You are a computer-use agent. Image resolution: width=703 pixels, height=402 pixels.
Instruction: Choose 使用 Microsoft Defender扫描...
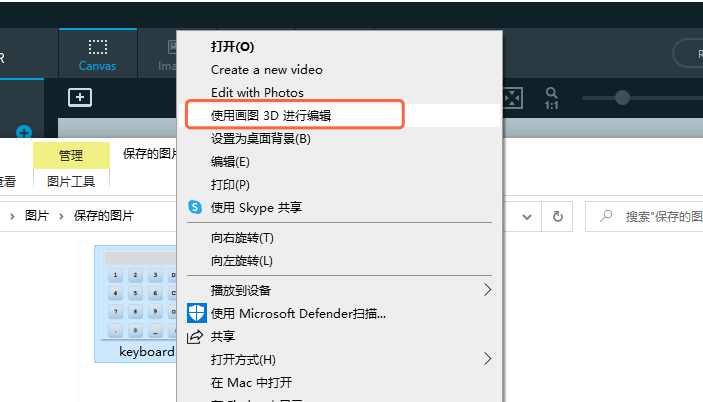pos(298,314)
